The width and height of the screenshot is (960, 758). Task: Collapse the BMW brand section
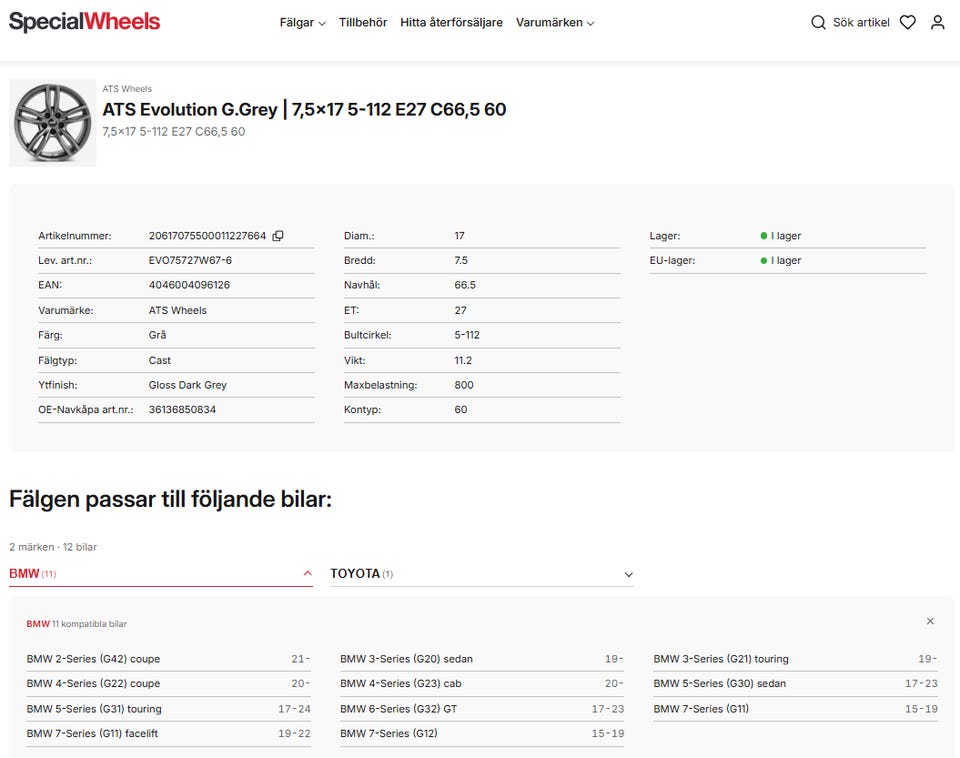coord(160,574)
